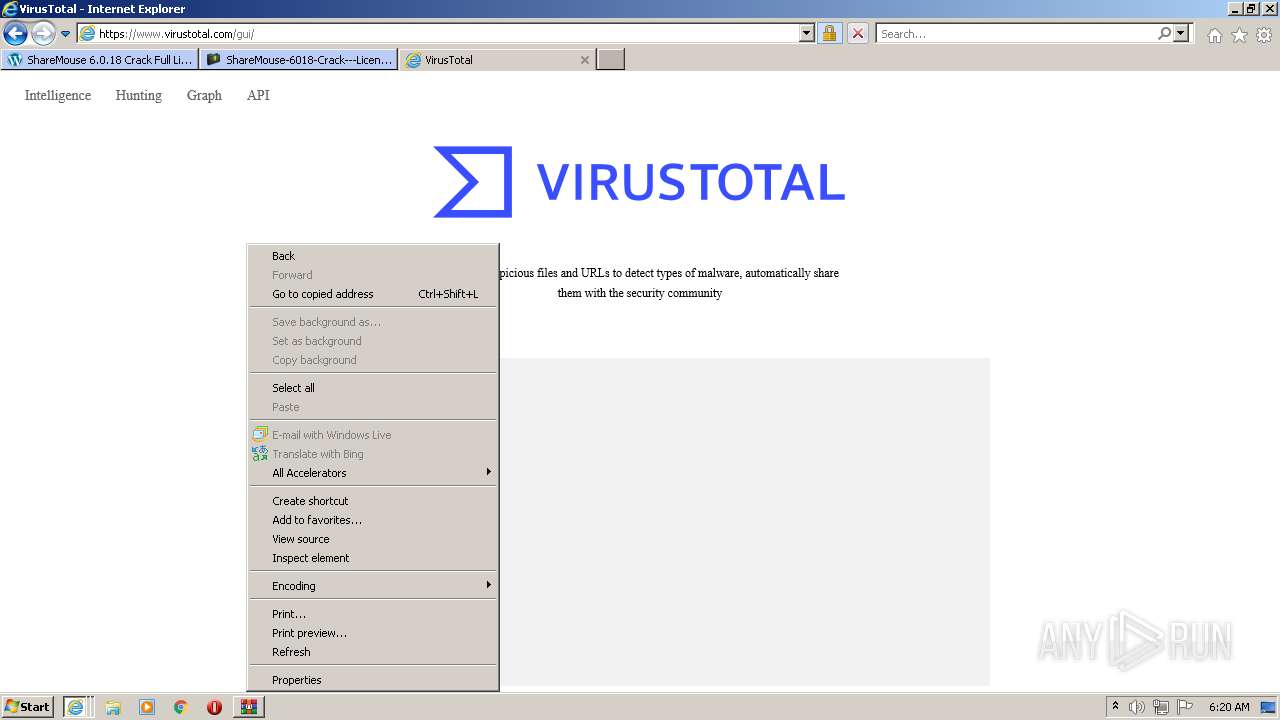Choose Go to copied address
This screenshot has height=720, width=1280.
[x=373, y=294]
